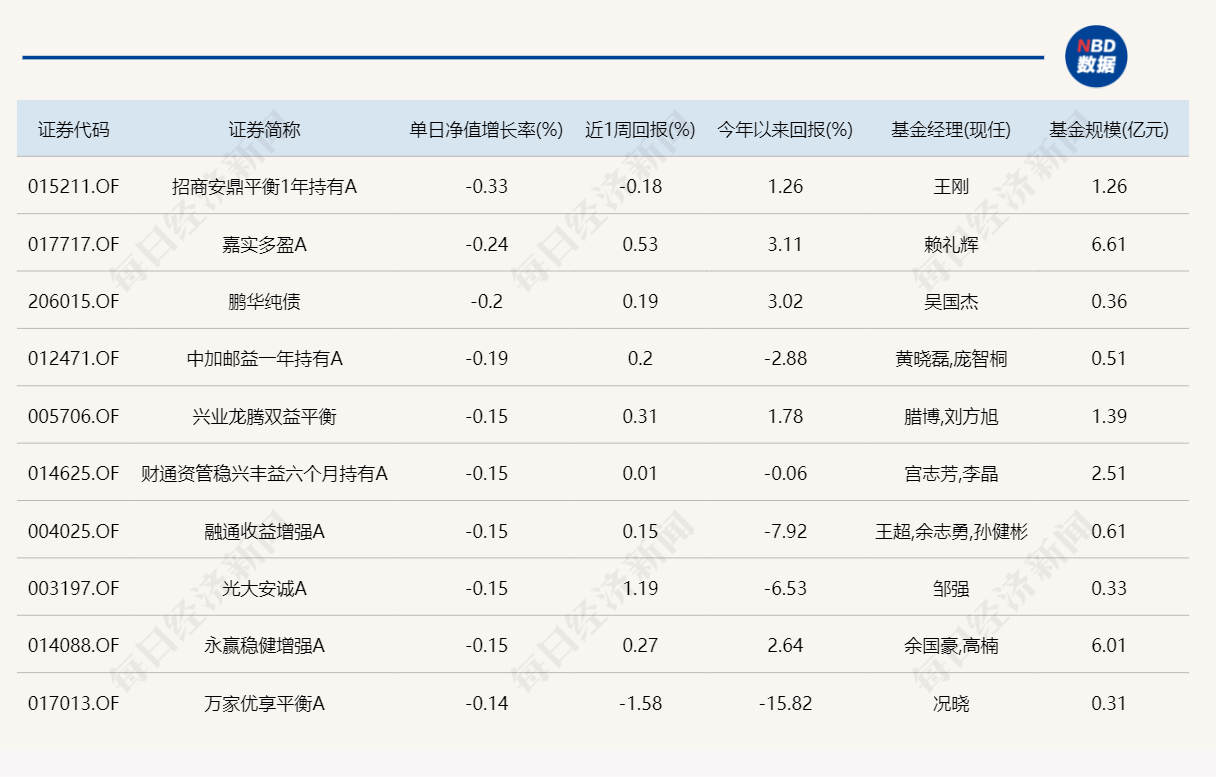
Task: Click fund name 嘉实多盈A
Action: [x=264, y=244]
